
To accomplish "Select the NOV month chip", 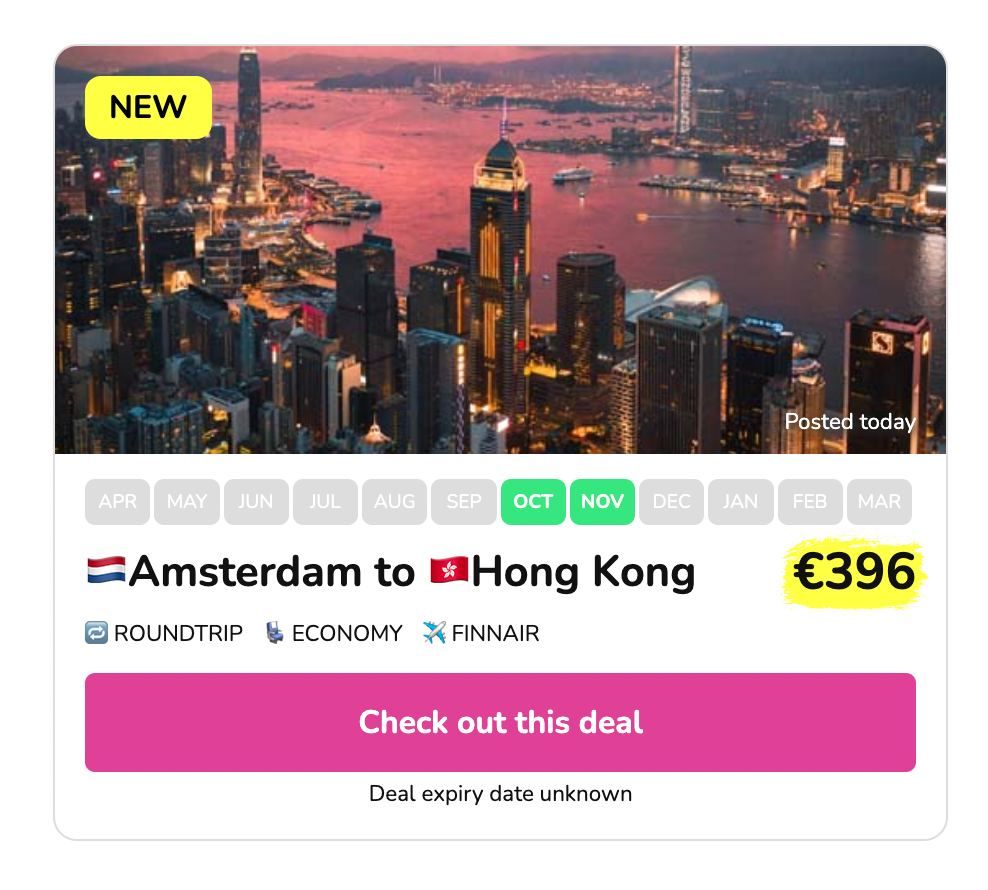I will coord(602,502).
